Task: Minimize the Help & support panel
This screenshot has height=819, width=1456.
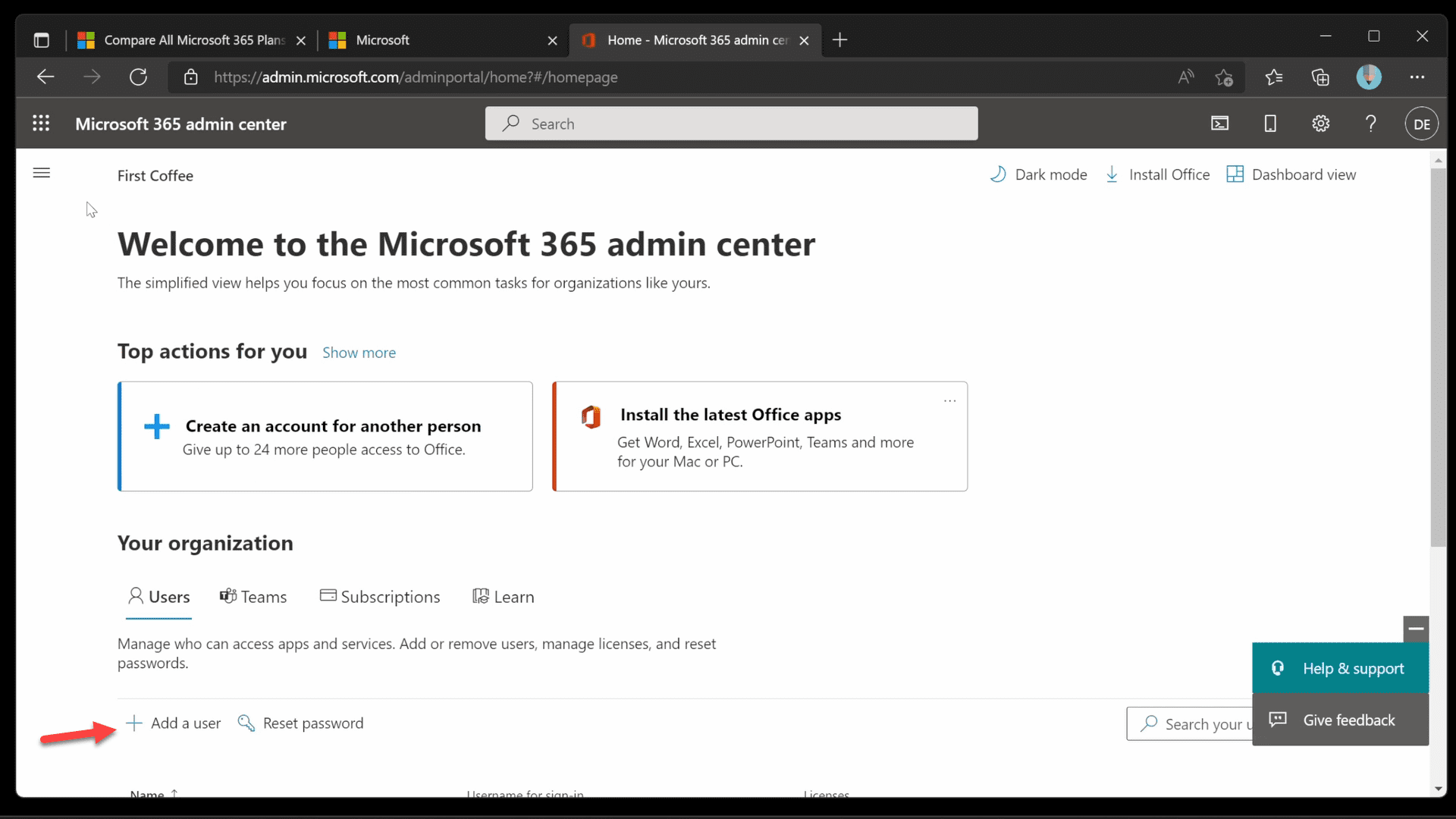Action: coord(1415,629)
